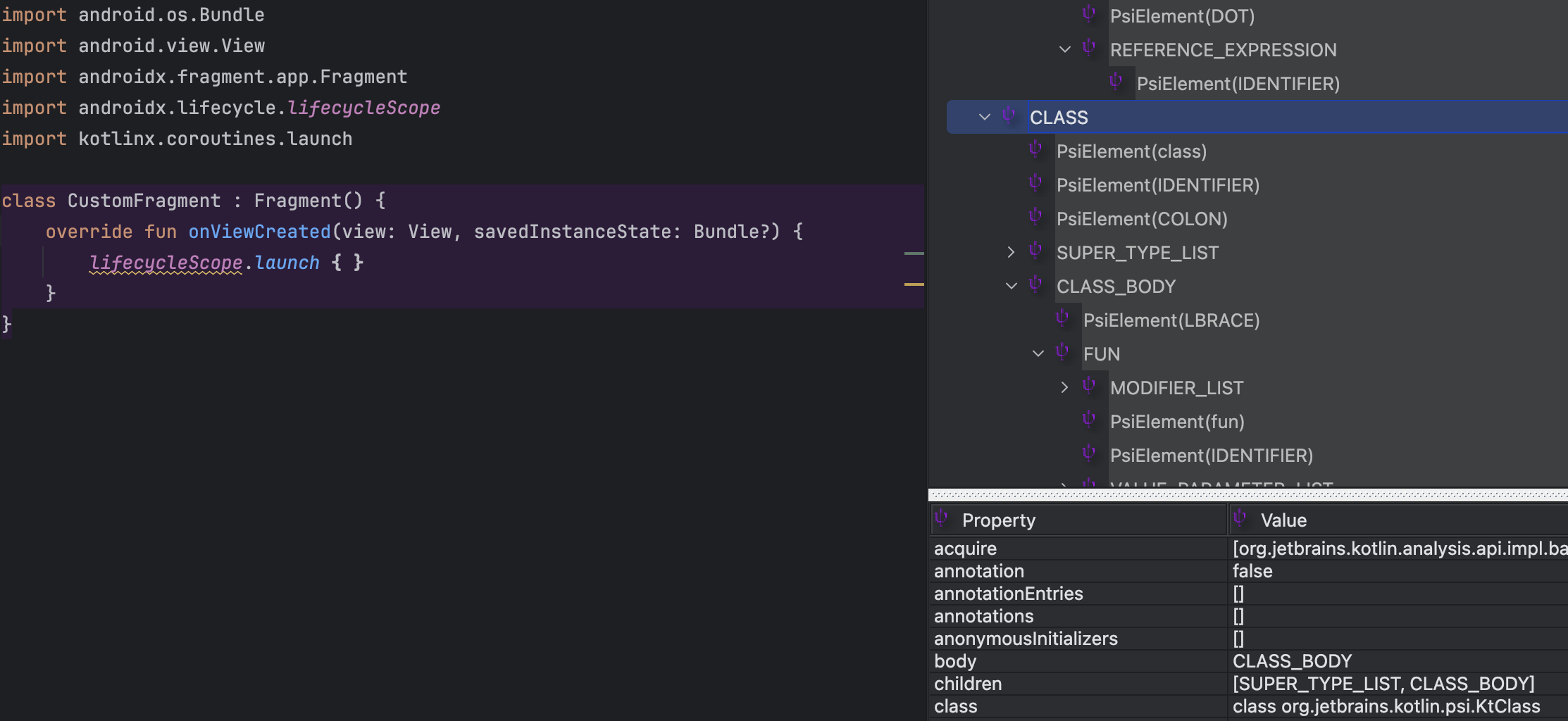Click the icon in the Property column header
This screenshot has height=721, width=1568.
point(941,518)
